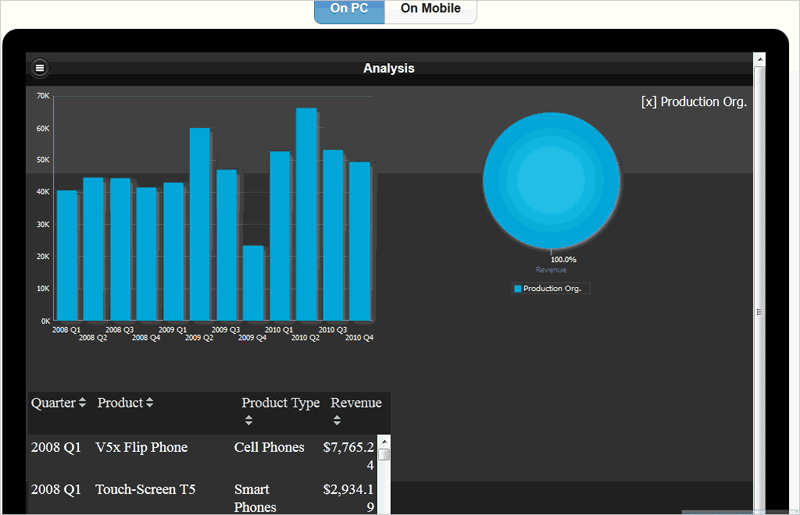Image resolution: width=800 pixels, height=515 pixels.
Task: Click the Product Type column header text
Action: point(281,403)
